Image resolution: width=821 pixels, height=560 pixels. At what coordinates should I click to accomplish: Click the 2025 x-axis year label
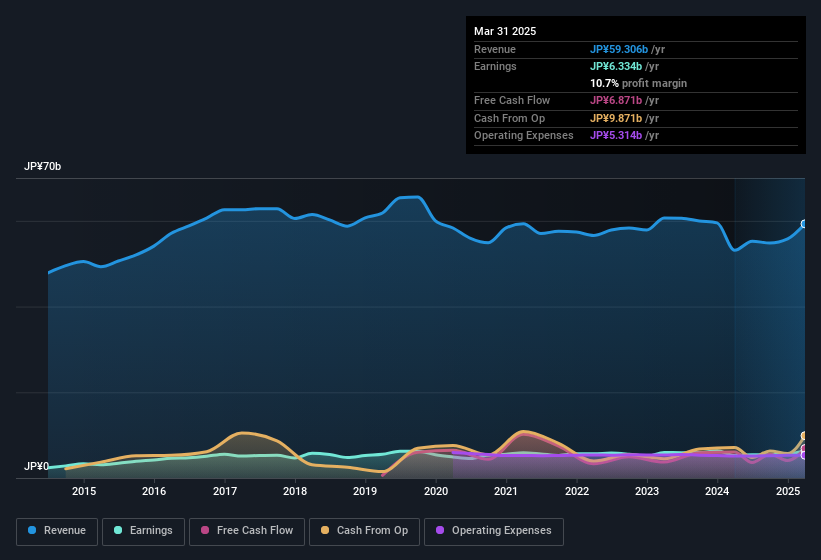click(x=787, y=491)
